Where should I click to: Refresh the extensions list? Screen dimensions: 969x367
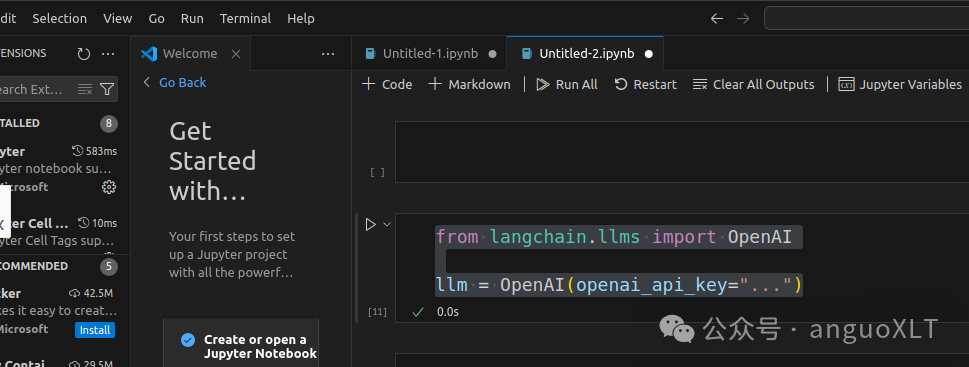83,54
